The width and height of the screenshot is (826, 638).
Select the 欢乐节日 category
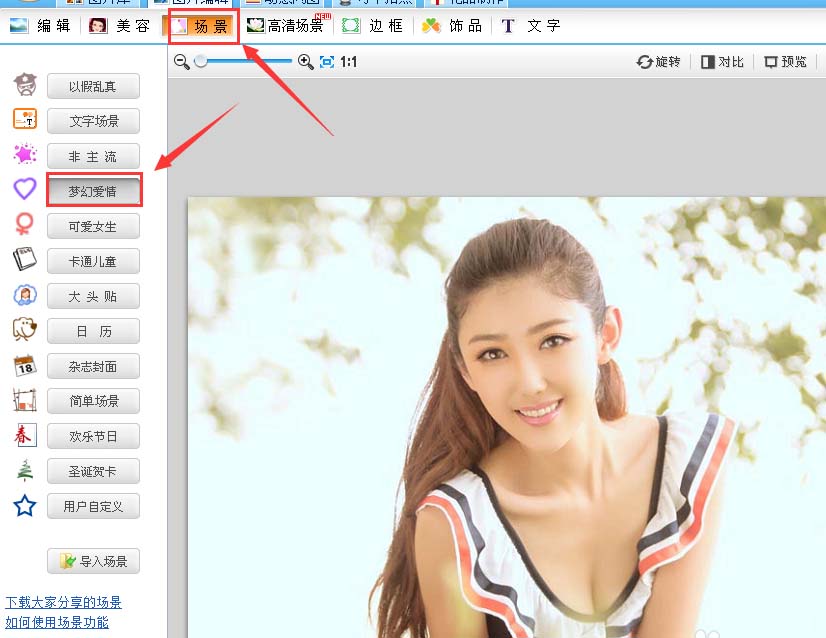pyautogui.click(x=93, y=436)
